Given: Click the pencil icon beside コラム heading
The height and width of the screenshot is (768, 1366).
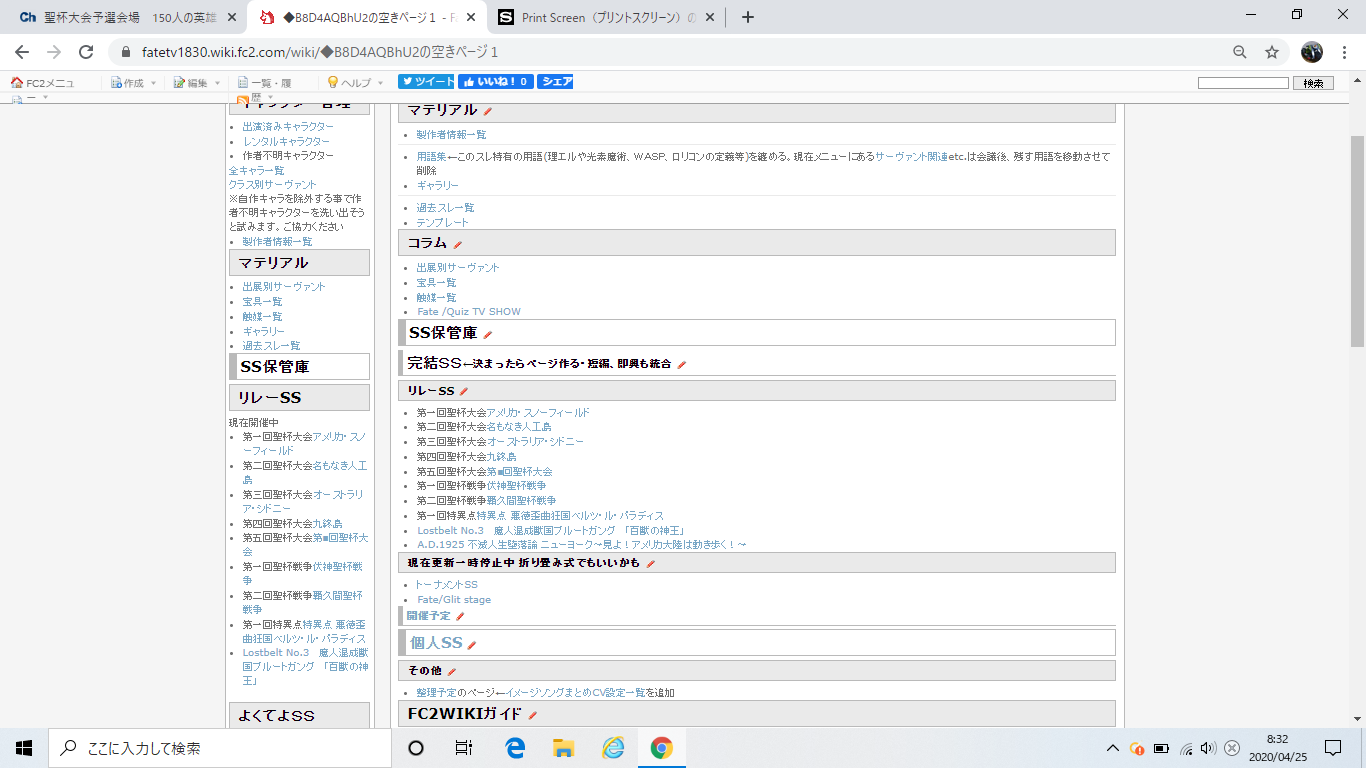Looking at the screenshot, I should [458, 244].
